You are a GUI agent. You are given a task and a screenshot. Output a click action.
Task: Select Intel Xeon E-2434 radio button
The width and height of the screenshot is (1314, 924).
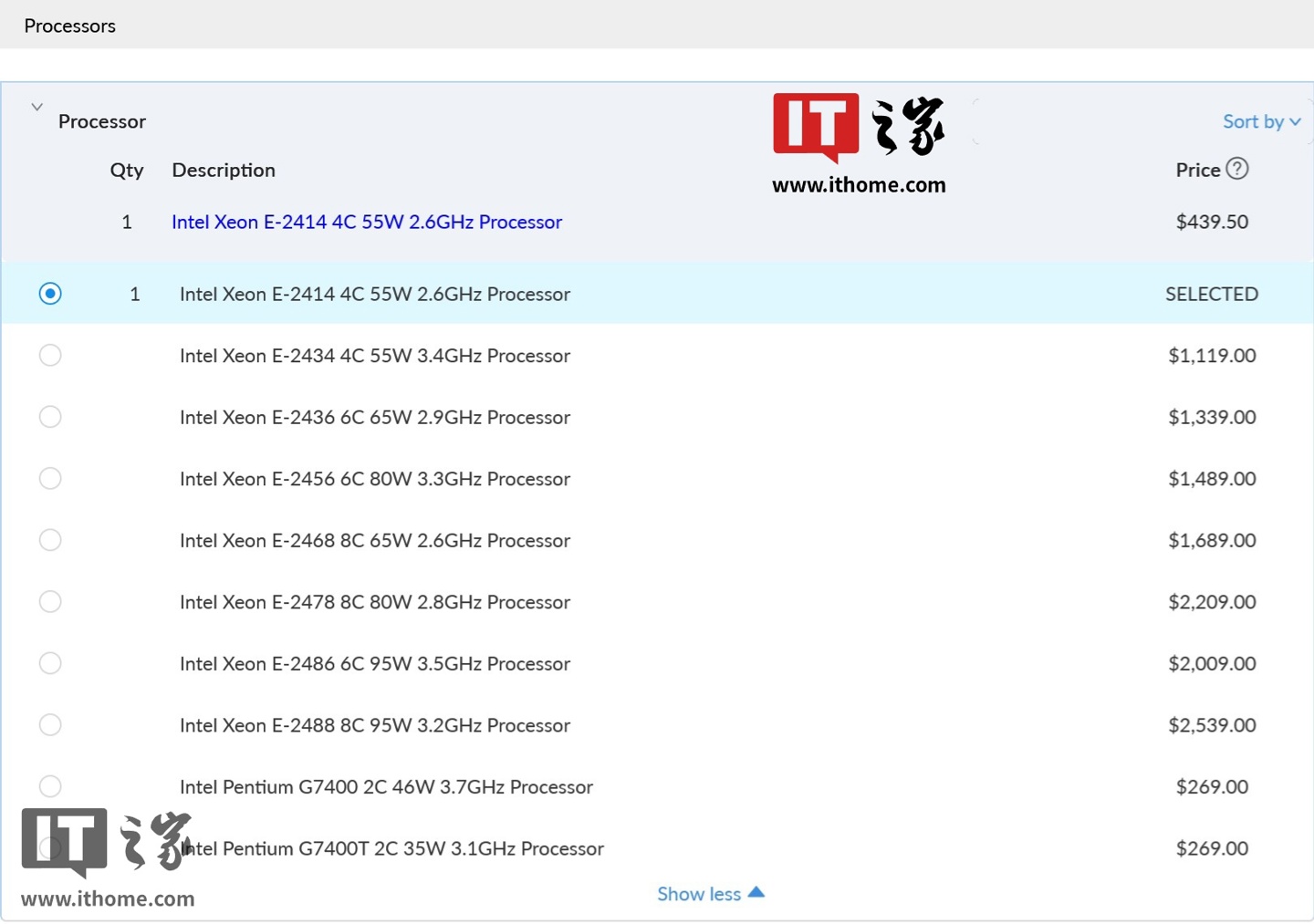tap(50, 355)
